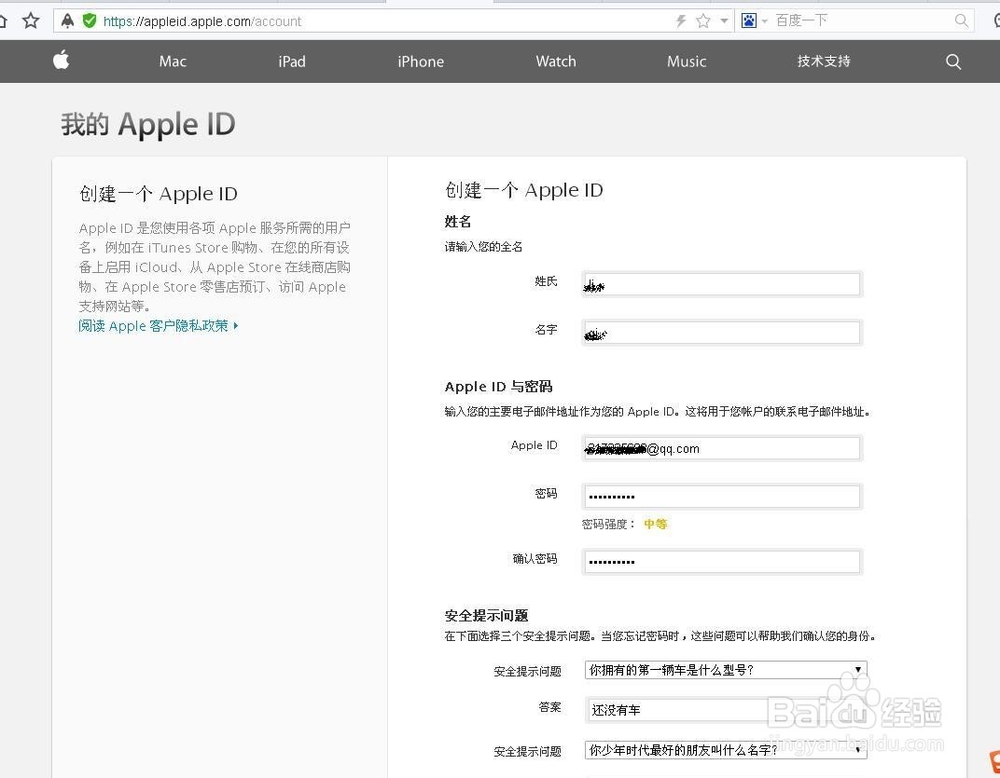Screen dimensions: 1000x778
Task: Open the search on the Apple navigation bar
Action: [952, 61]
